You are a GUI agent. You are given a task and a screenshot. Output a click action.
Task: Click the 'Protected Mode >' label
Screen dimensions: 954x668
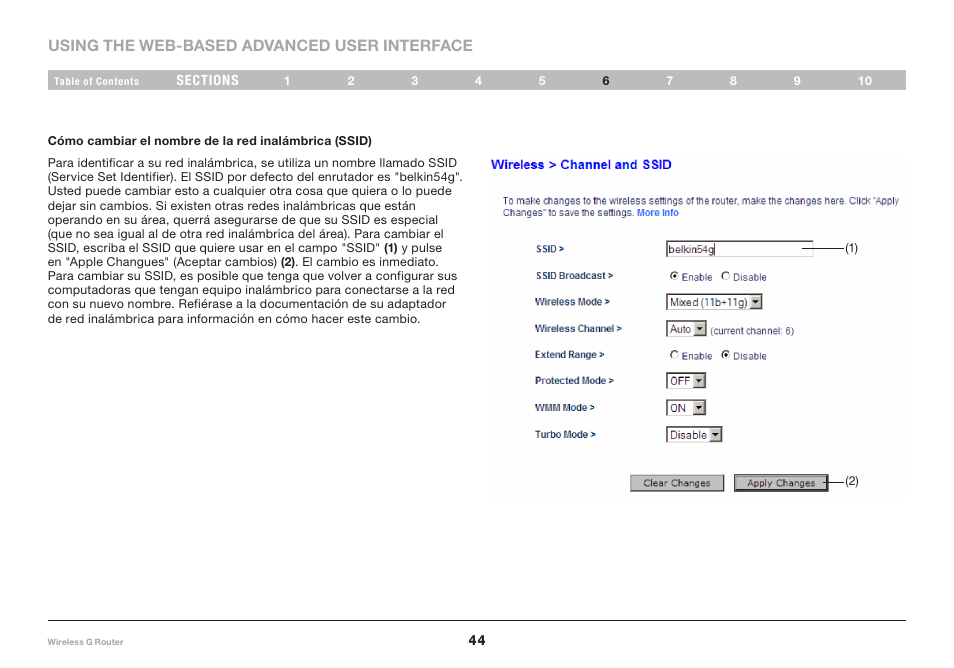[x=574, y=381]
